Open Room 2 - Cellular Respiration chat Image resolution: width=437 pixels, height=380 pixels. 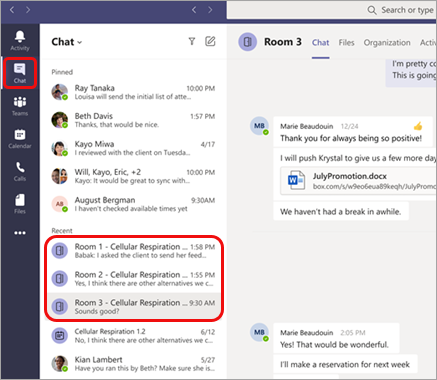pos(134,279)
